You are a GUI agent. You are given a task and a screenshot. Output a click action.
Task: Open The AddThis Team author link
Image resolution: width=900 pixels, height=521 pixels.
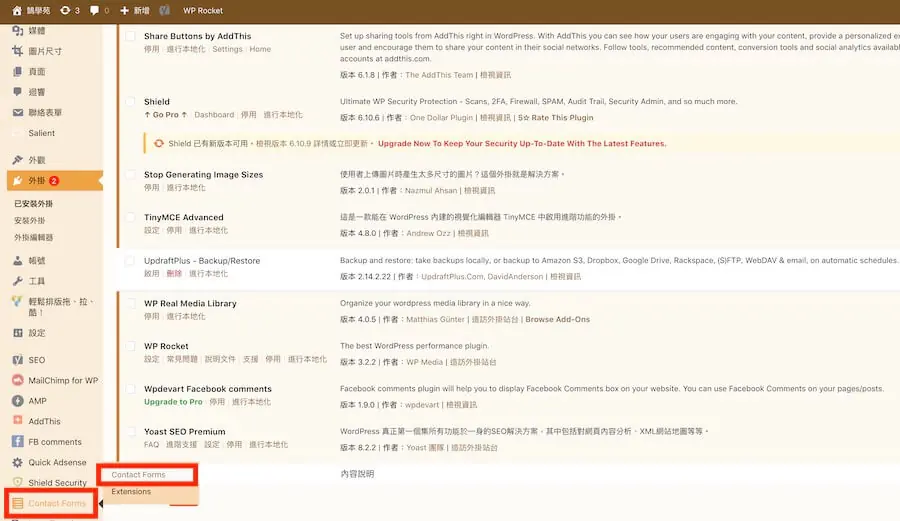439,75
